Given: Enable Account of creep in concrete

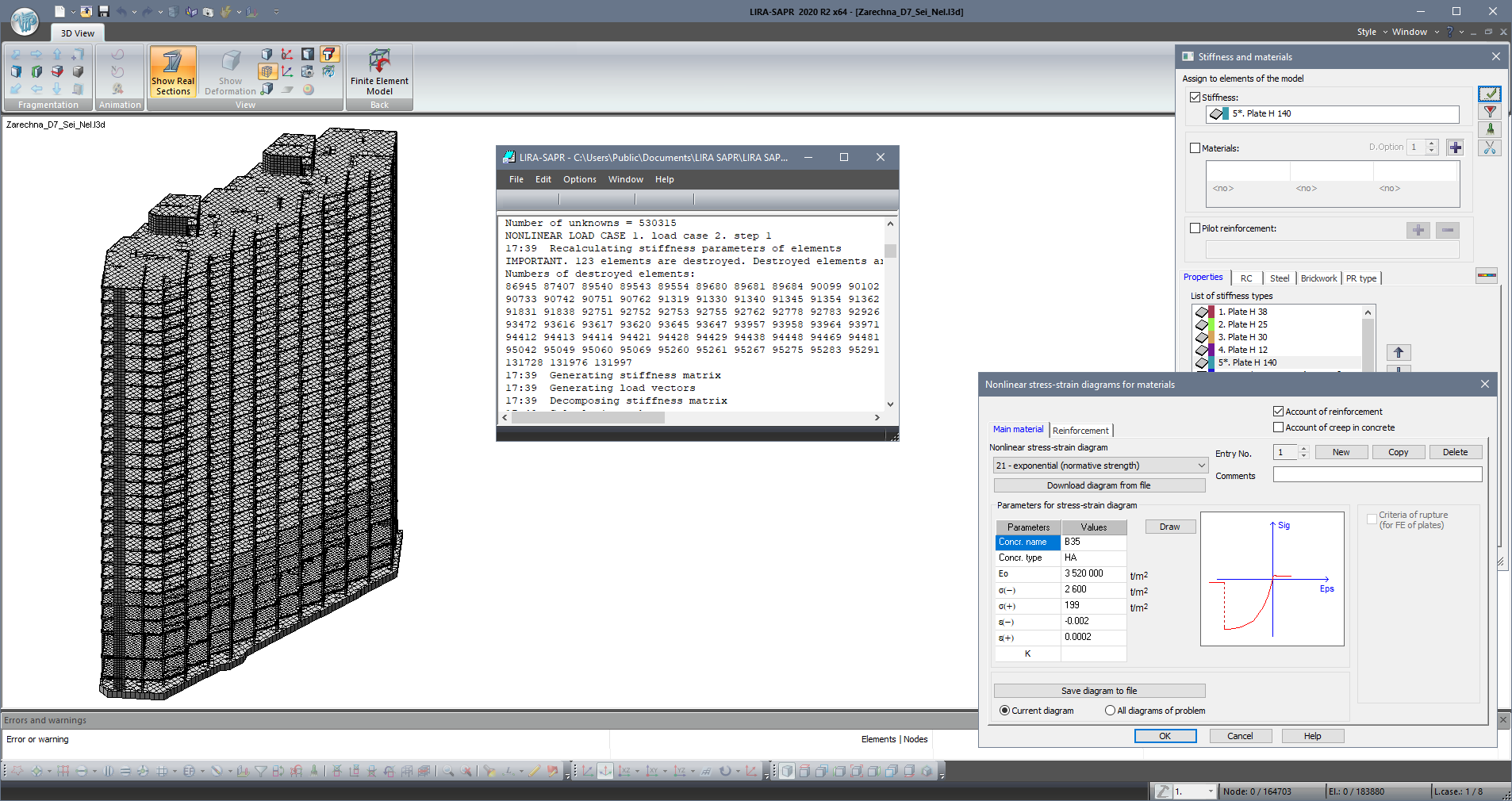Looking at the screenshot, I should tap(1278, 427).
